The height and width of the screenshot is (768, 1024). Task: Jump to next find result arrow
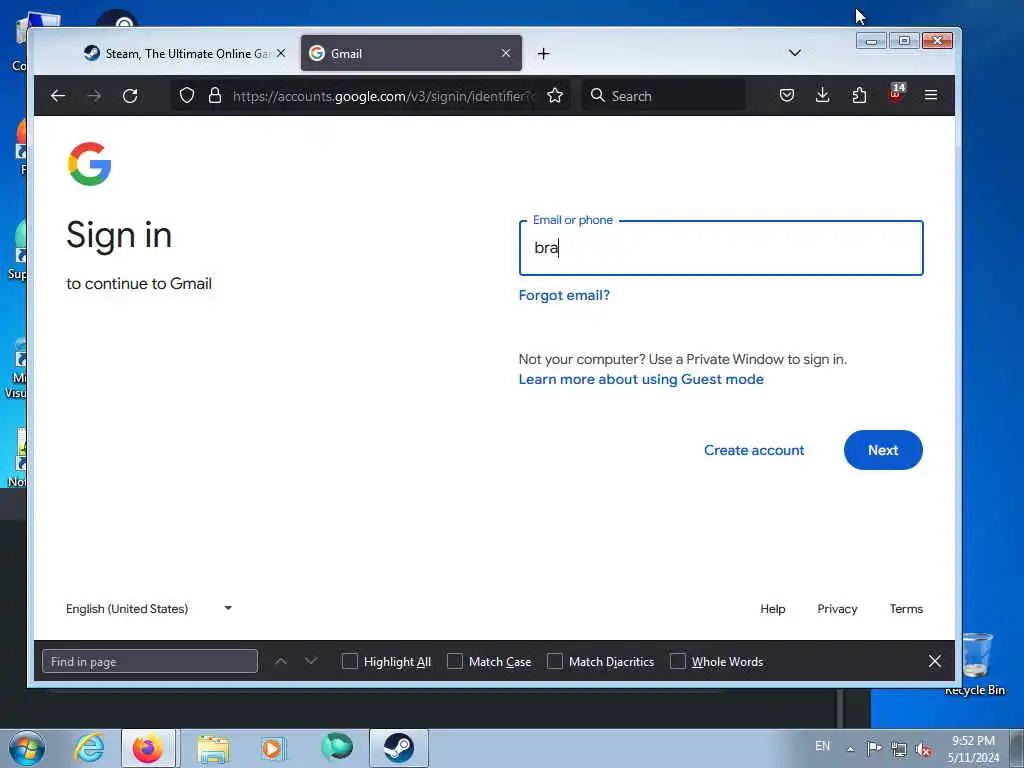click(312, 662)
